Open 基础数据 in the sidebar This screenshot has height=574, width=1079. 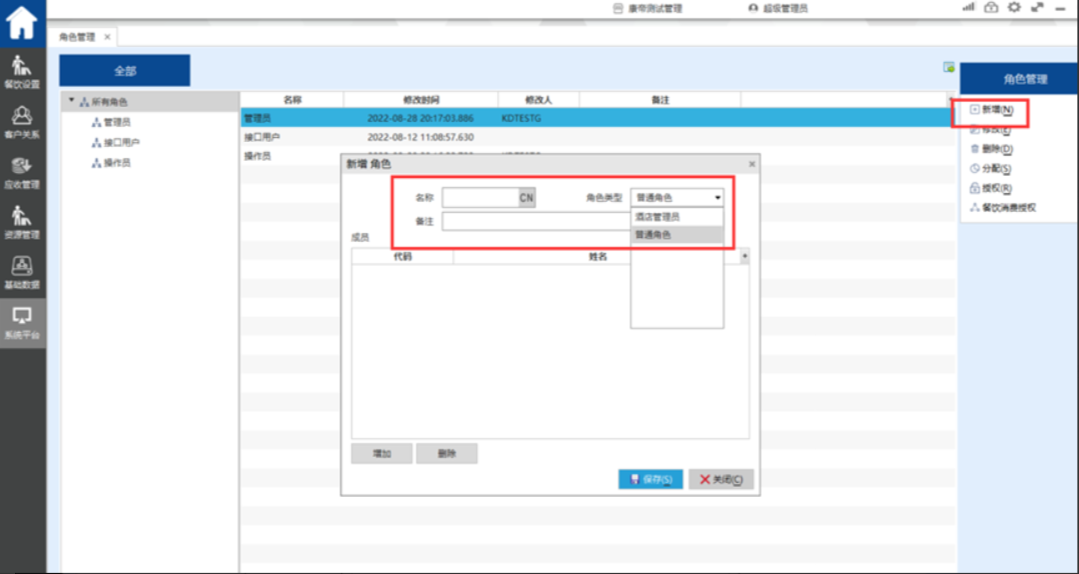point(22,272)
